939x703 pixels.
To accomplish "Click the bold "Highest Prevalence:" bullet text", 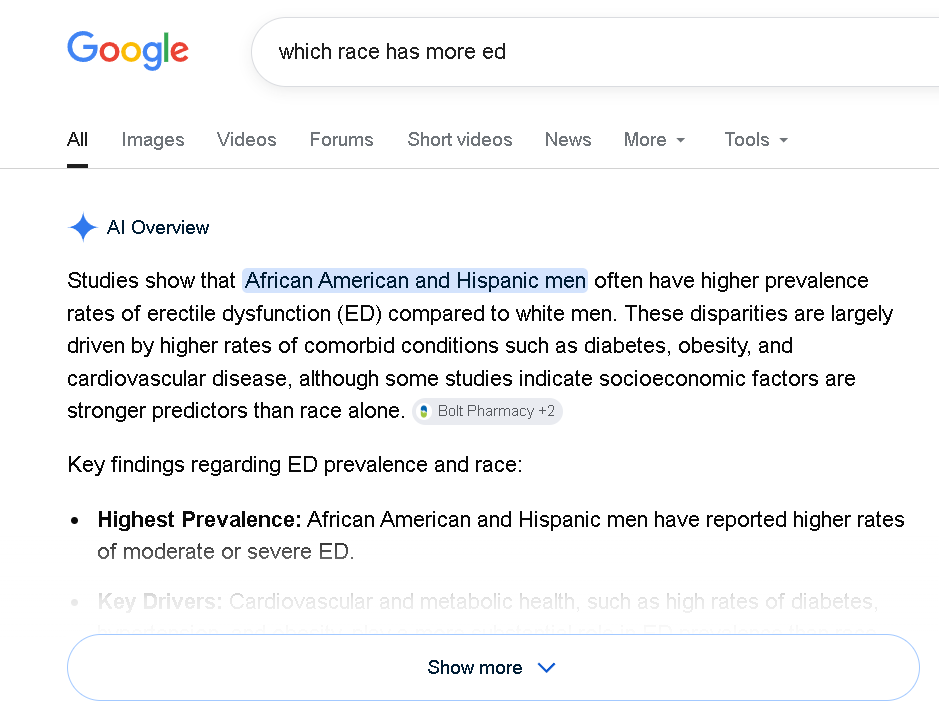I will point(199,520).
